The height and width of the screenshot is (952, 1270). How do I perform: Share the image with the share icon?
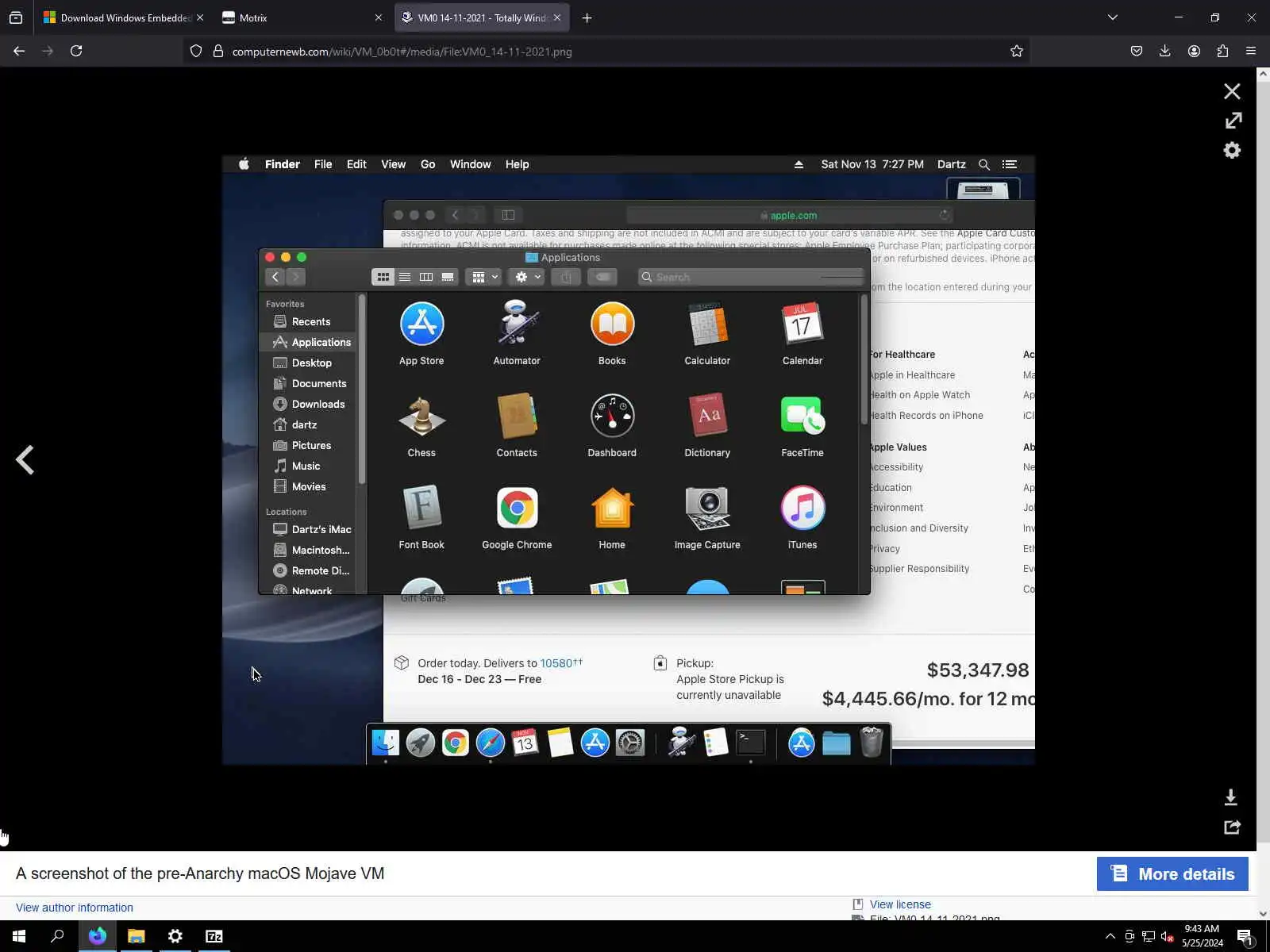[1232, 827]
